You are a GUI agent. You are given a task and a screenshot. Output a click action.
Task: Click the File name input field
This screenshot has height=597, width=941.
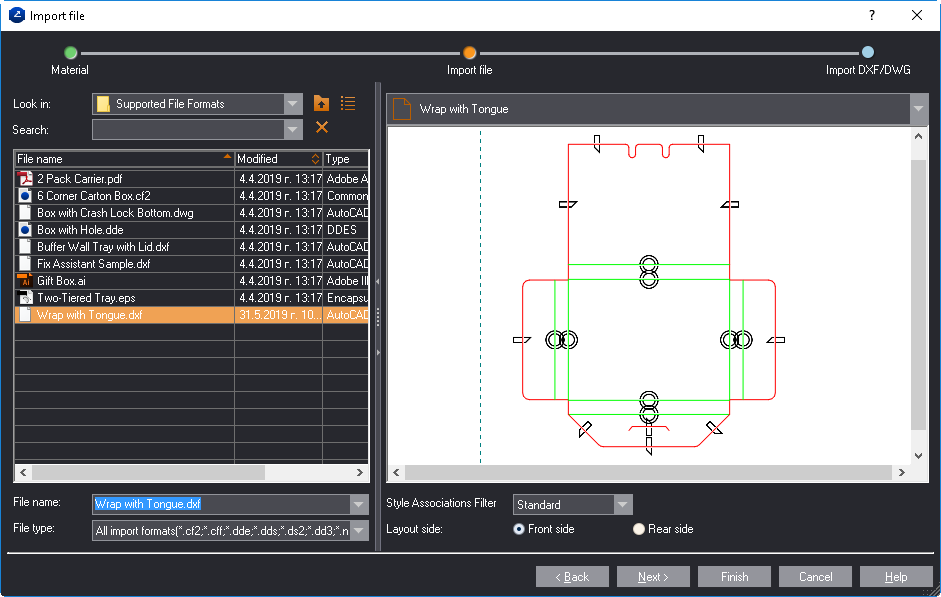coord(220,504)
